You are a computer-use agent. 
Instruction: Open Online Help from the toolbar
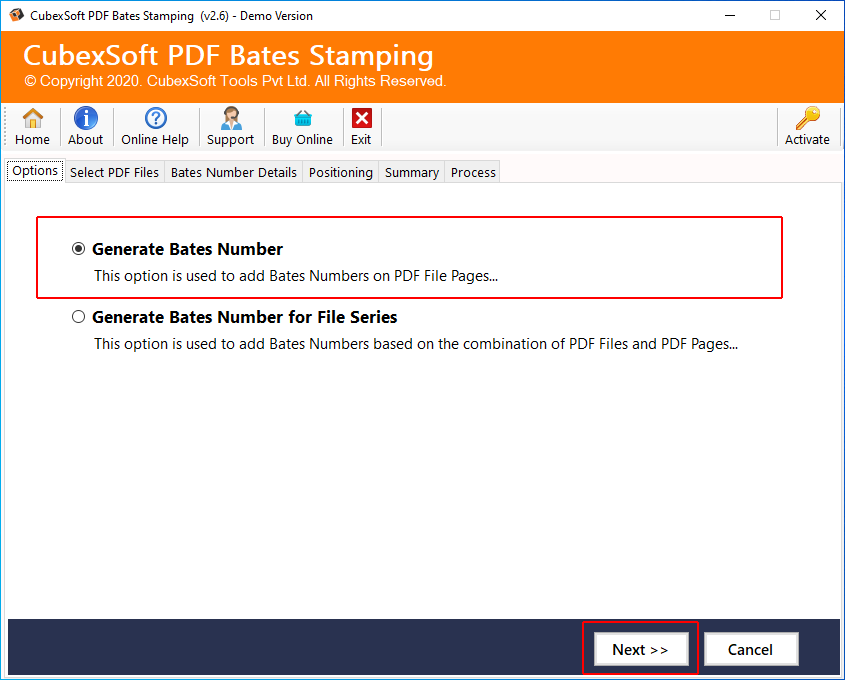[x=155, y=119]
